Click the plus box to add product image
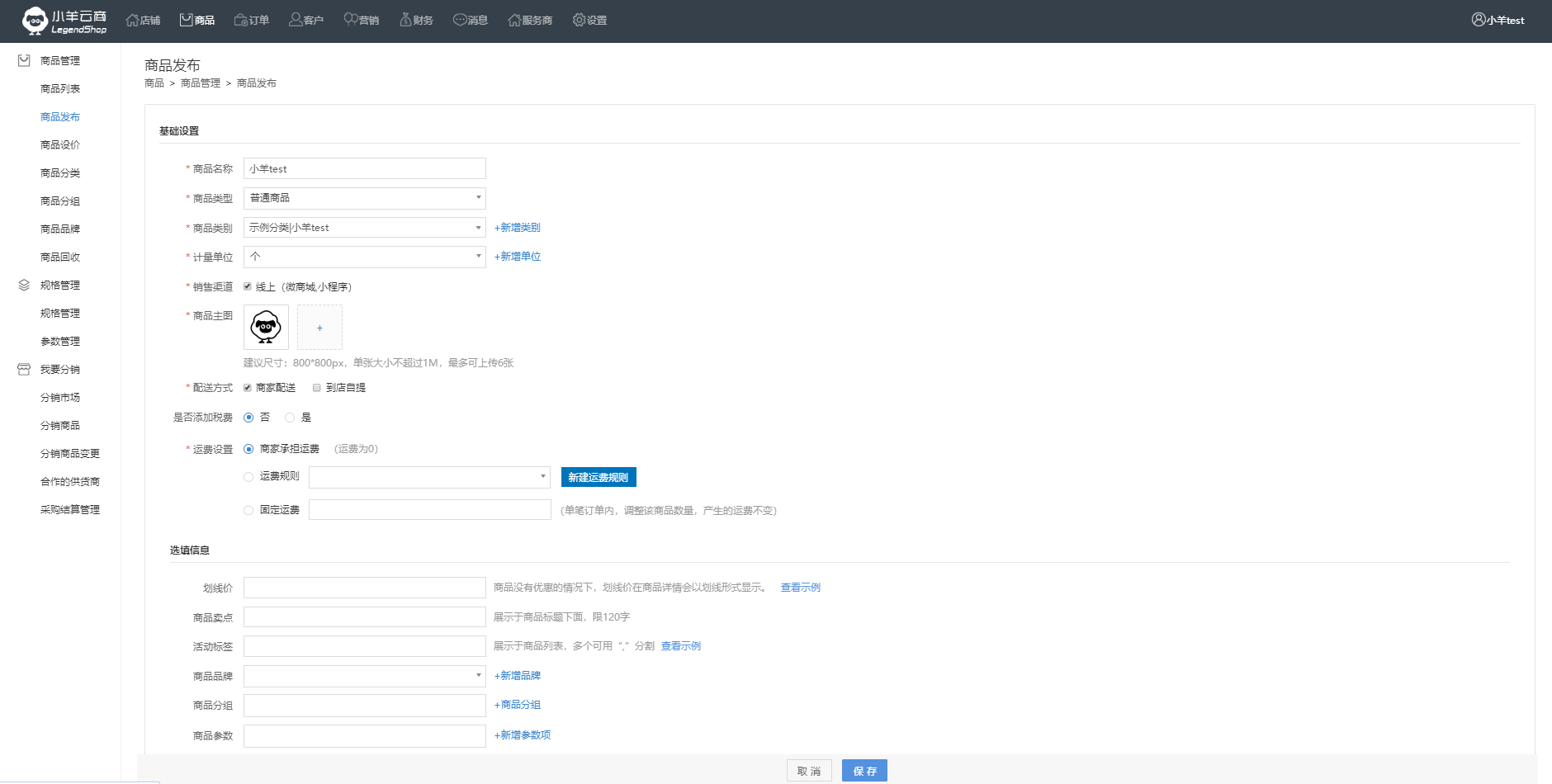The width and height of the screenshot is (1552, 784). tap(319, 328)
